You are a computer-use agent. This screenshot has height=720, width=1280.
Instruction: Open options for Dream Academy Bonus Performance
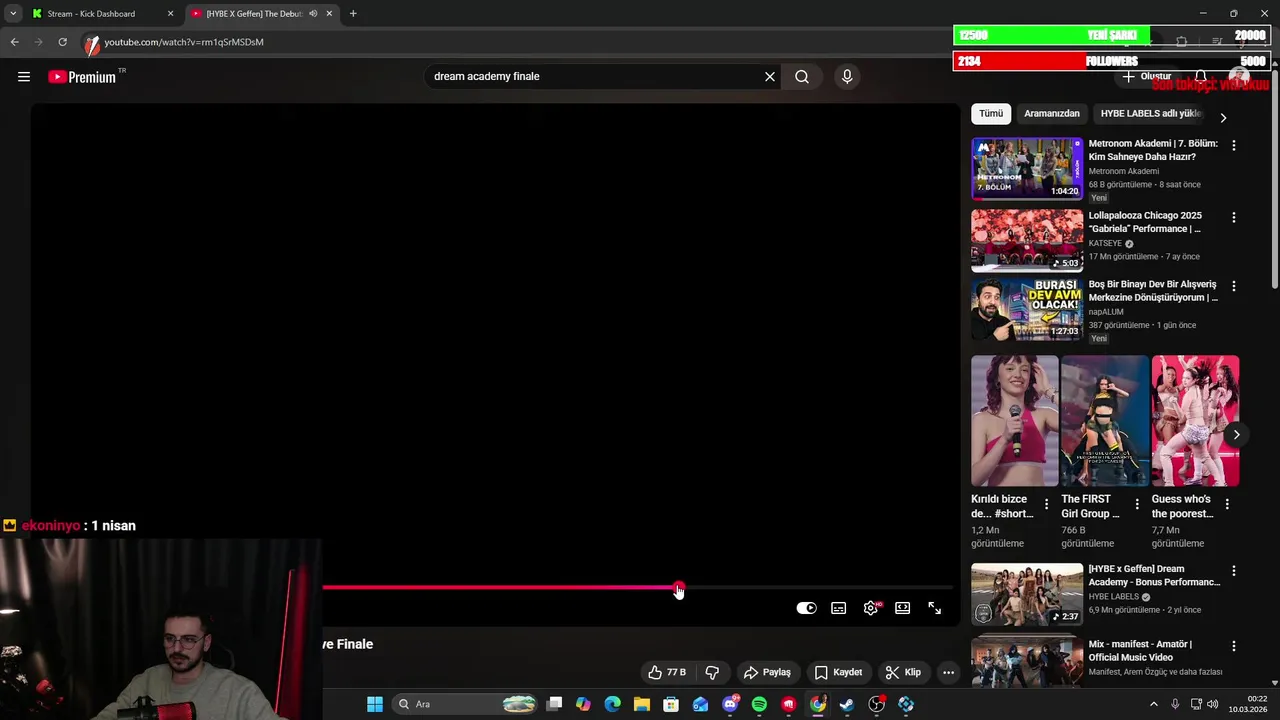point(1233,571)
